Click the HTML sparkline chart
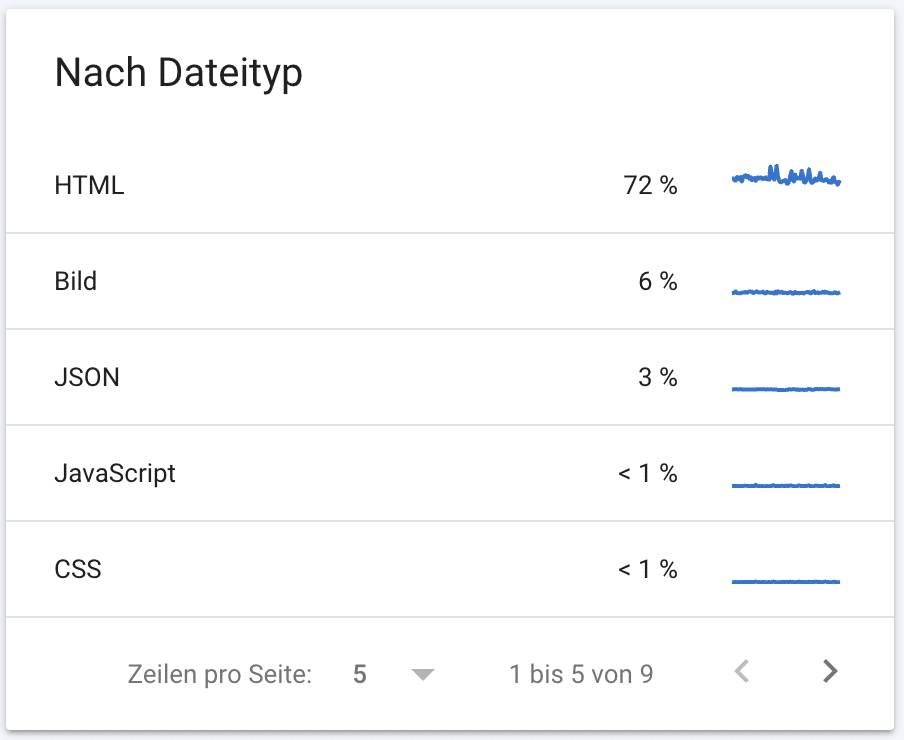 tap(786, 177)
